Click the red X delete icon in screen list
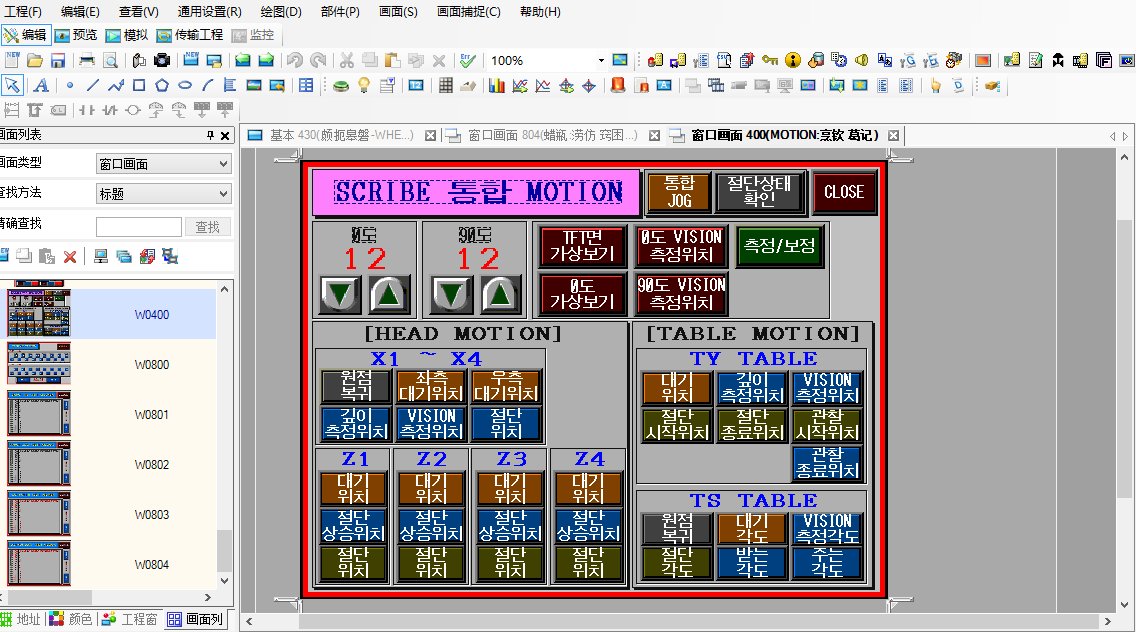This screenshot has height=632, width=1136. (70, 257)
